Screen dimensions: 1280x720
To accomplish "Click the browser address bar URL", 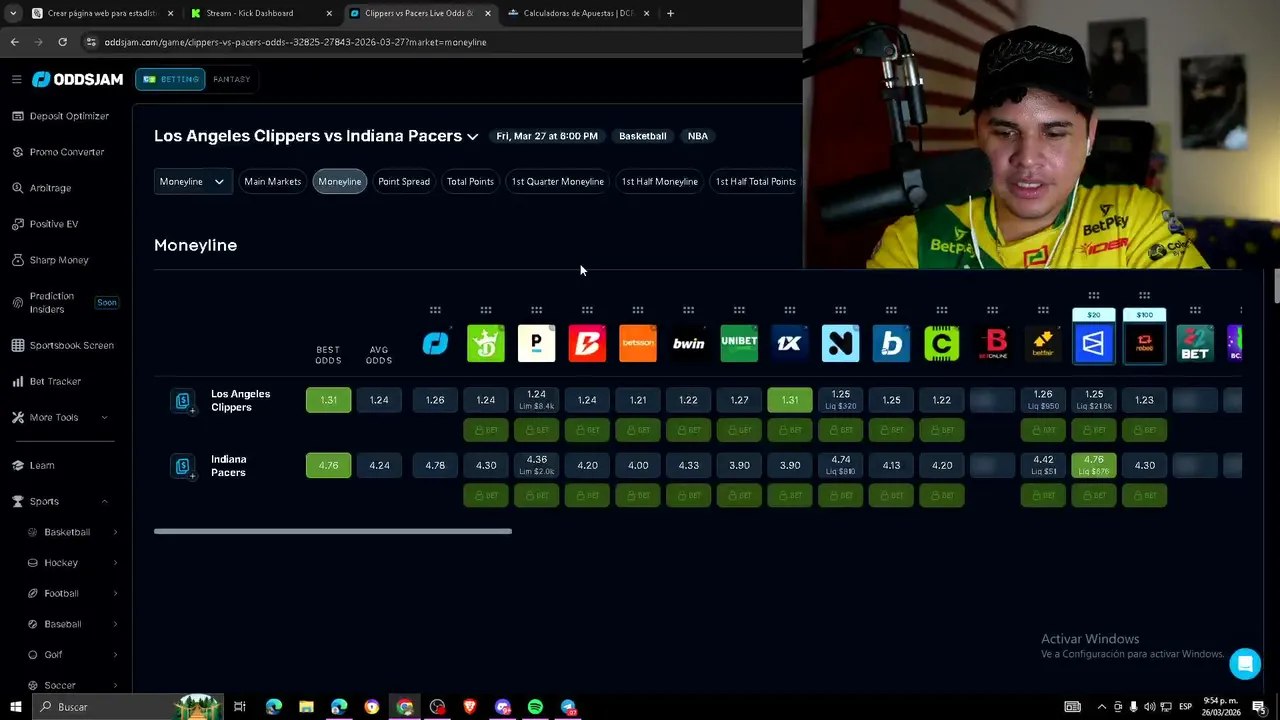I will click(x=295, y=42).
